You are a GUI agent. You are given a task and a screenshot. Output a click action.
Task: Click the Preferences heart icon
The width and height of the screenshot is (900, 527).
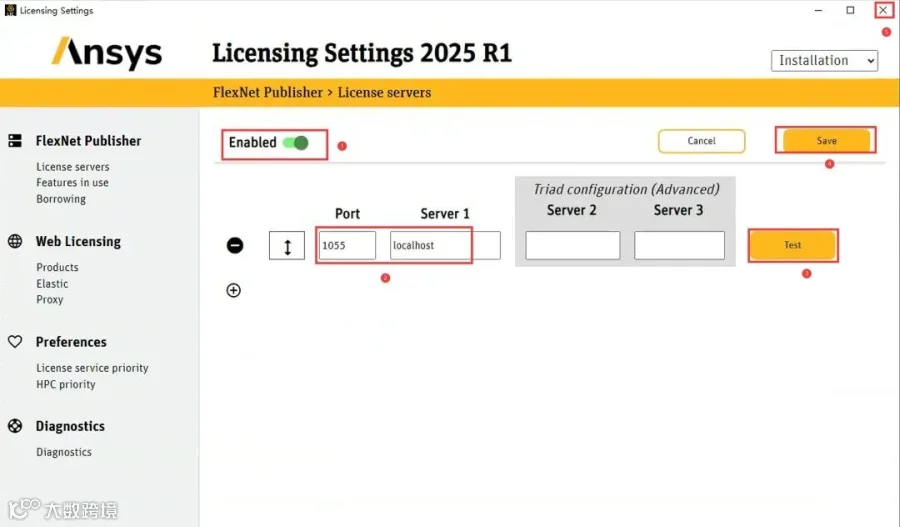(15, 342)
